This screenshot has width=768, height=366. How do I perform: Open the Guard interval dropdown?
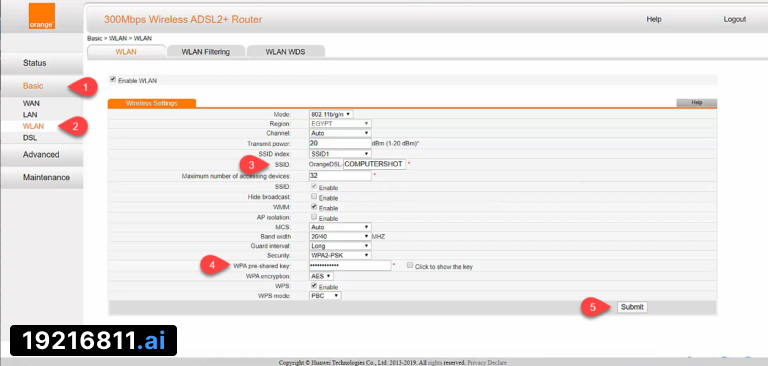coord(340,246)
